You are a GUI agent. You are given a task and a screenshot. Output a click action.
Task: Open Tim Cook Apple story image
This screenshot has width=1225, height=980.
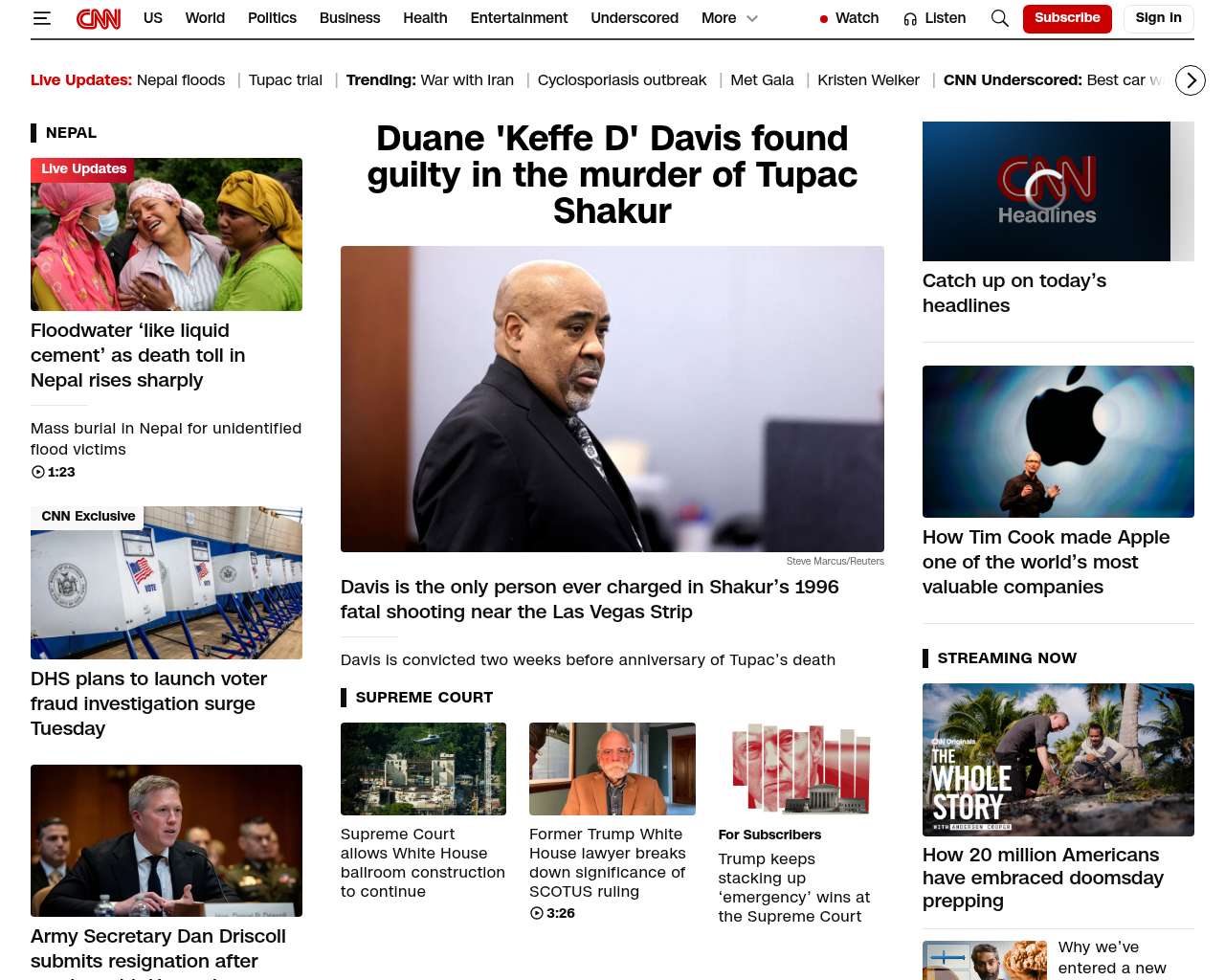tap(1058, 441)
